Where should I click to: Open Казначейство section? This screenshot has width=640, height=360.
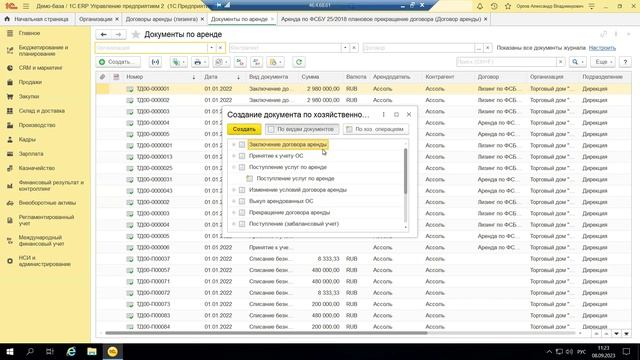[x=36, y=168]
